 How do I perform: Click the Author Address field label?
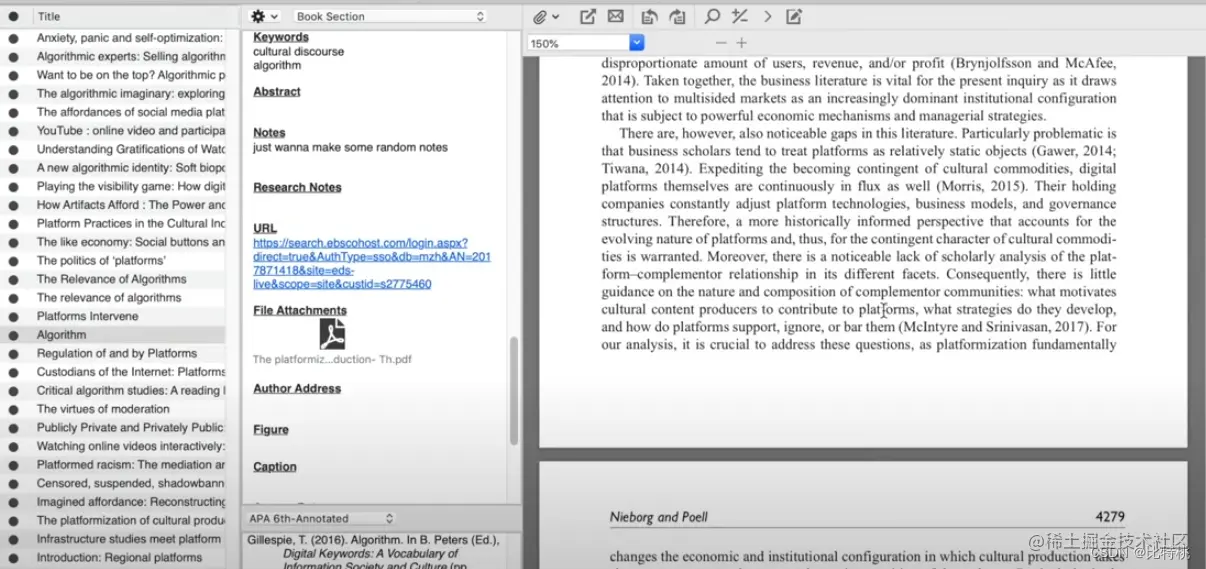(297, 388)
